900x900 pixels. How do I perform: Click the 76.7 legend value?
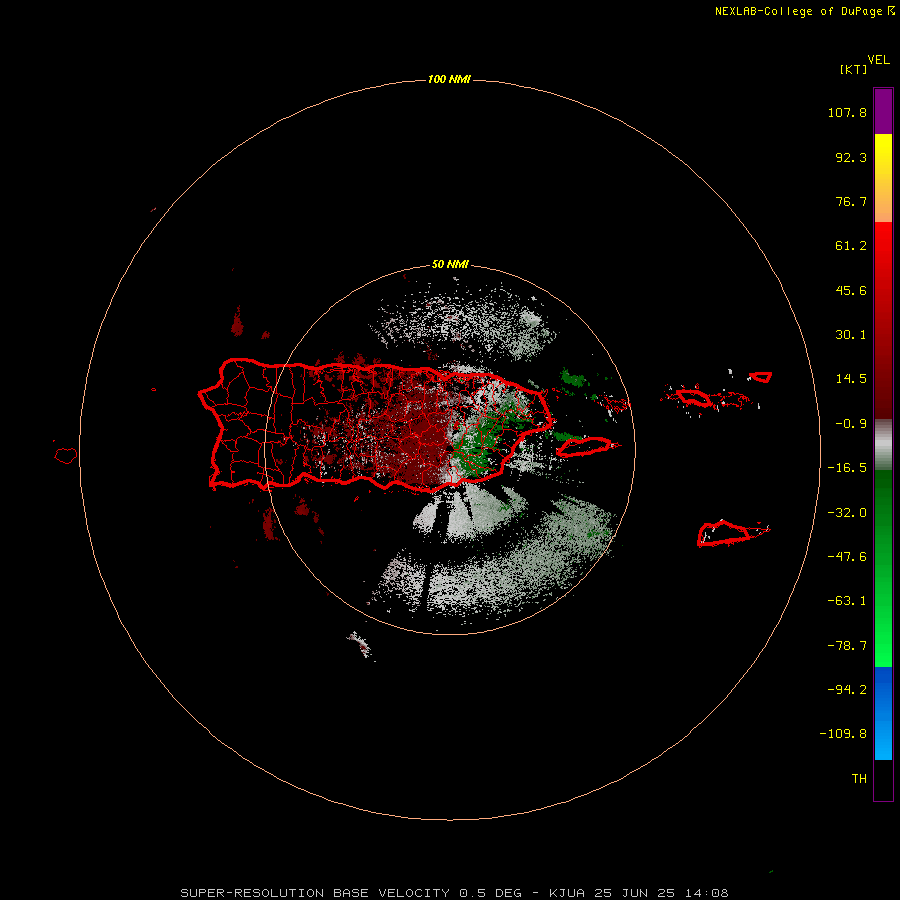coord(851,201)
